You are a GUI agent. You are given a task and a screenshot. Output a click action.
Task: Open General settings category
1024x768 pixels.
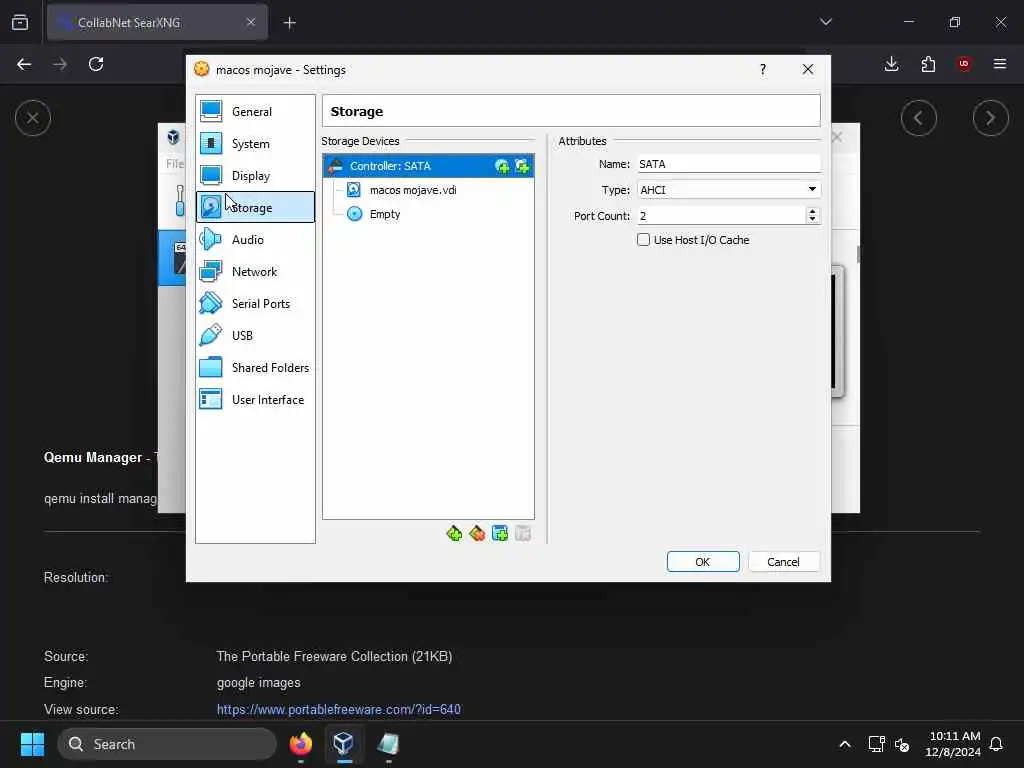(x=255, y=112)
